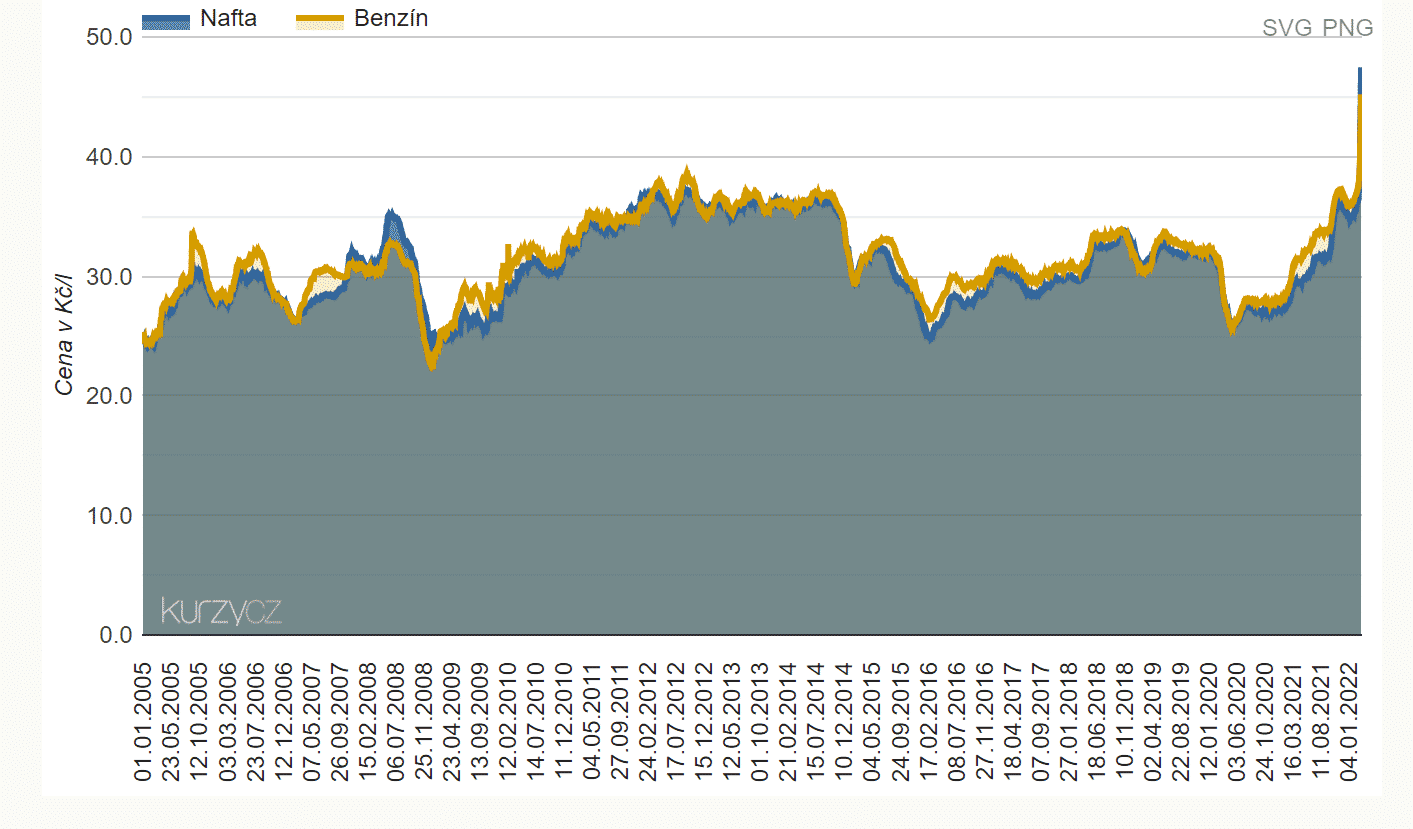Select the 17.07.2012 date label
This screenshot has width=1413, height=829.
pos(679,720)
